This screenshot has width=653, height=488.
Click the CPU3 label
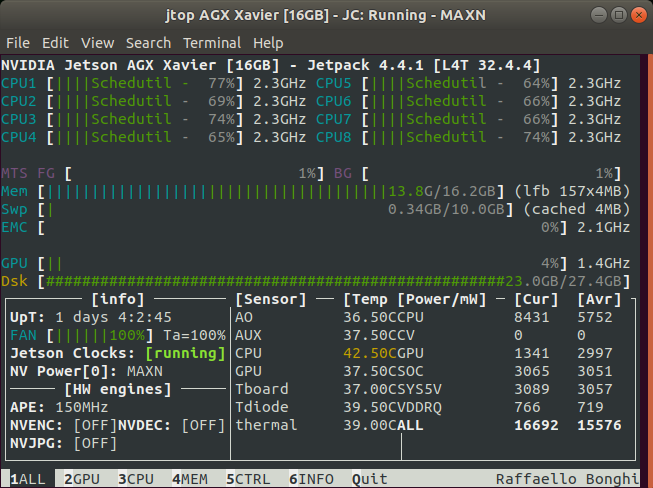pyautogui.click(x=19, y=119)
